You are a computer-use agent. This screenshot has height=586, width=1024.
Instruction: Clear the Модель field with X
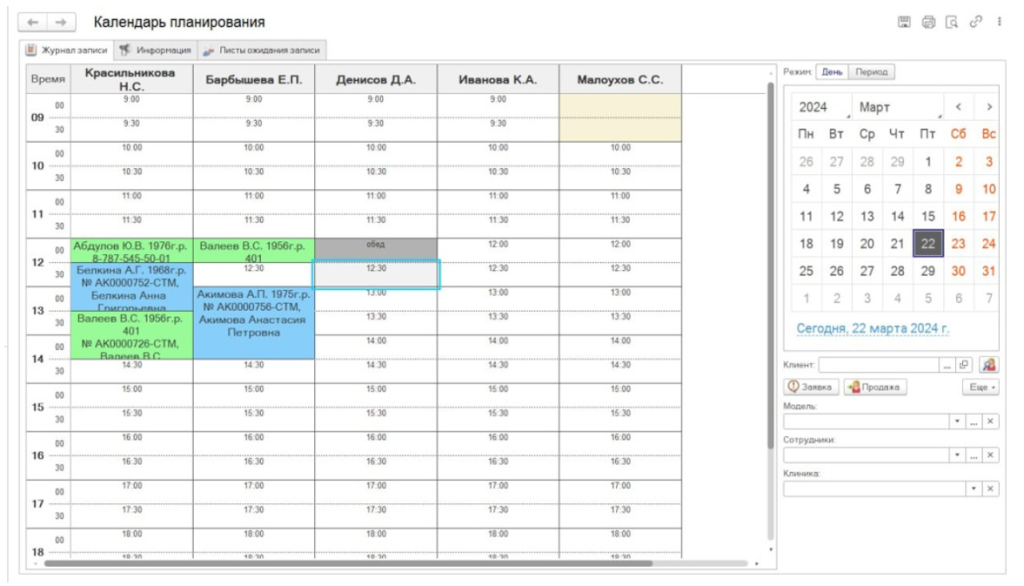pyautogui.click(x=991, y=421)
